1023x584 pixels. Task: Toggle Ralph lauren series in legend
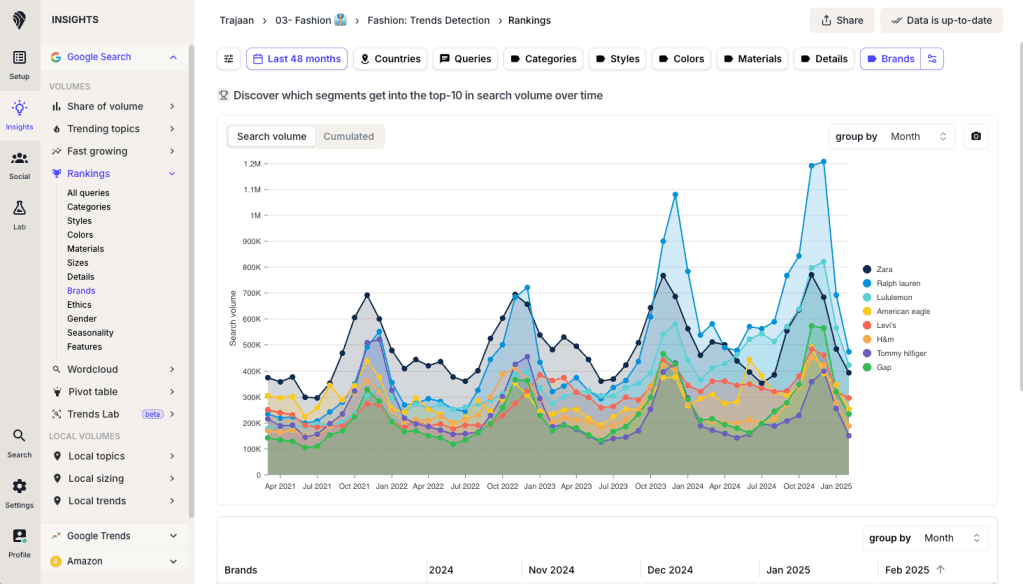click(891, 283)
